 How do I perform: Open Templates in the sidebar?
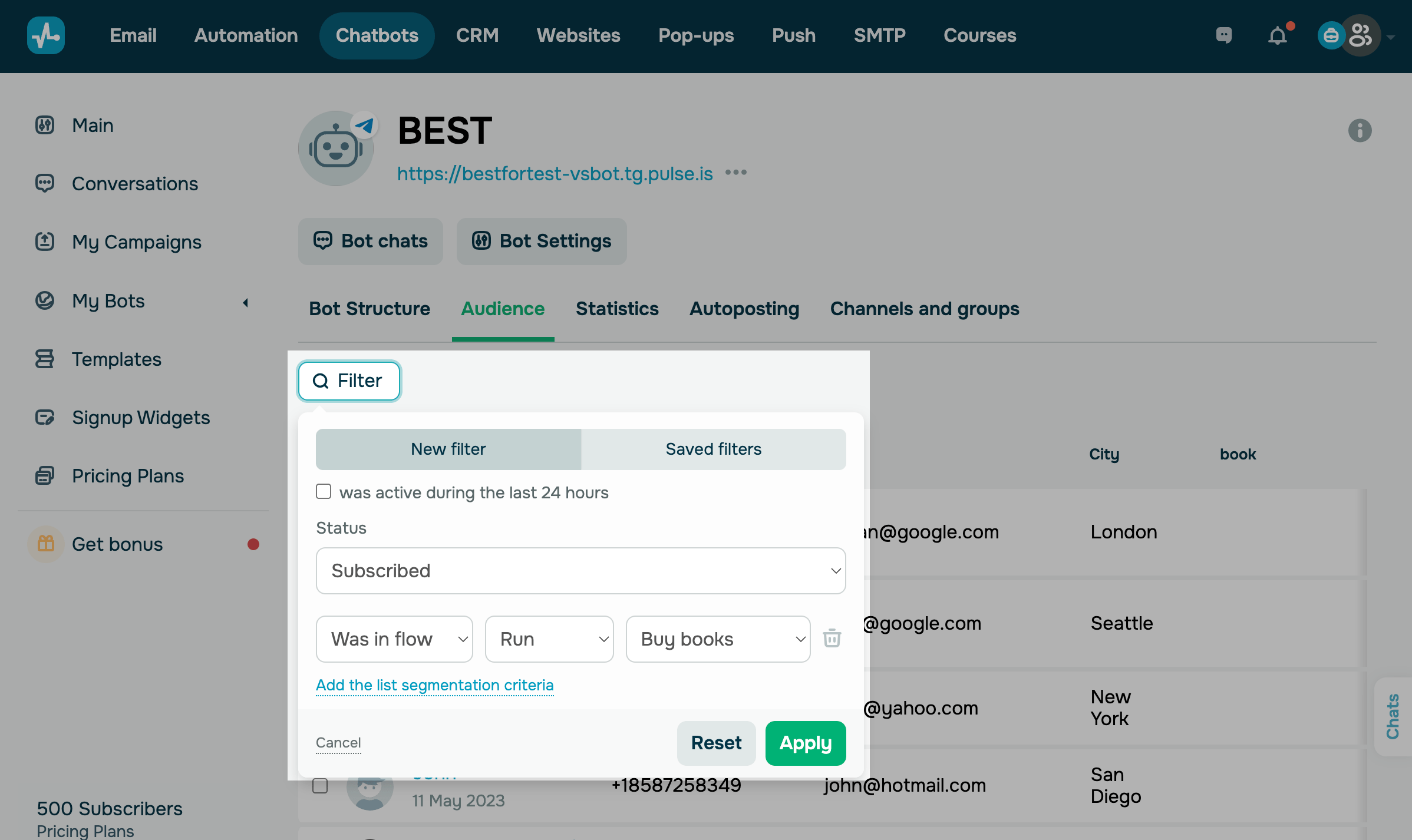click(x=117, y=359)
